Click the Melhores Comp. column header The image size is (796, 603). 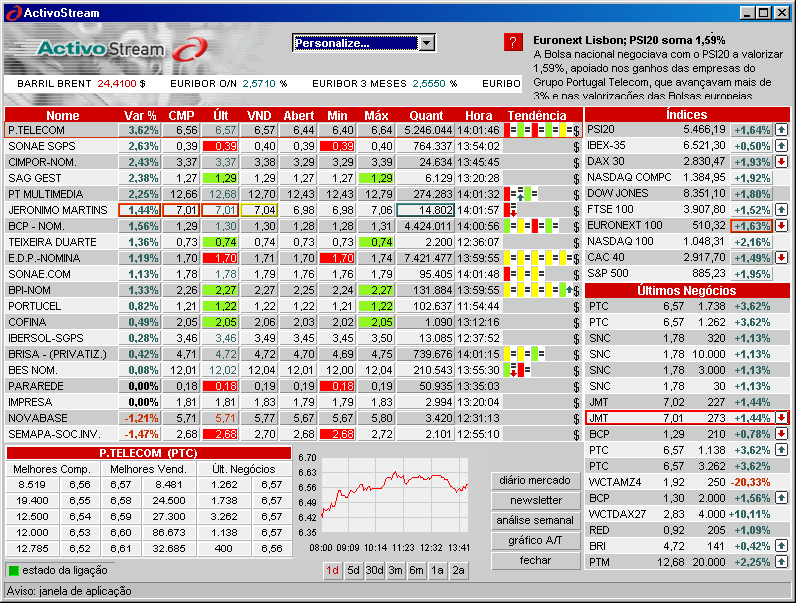point(52,470)
